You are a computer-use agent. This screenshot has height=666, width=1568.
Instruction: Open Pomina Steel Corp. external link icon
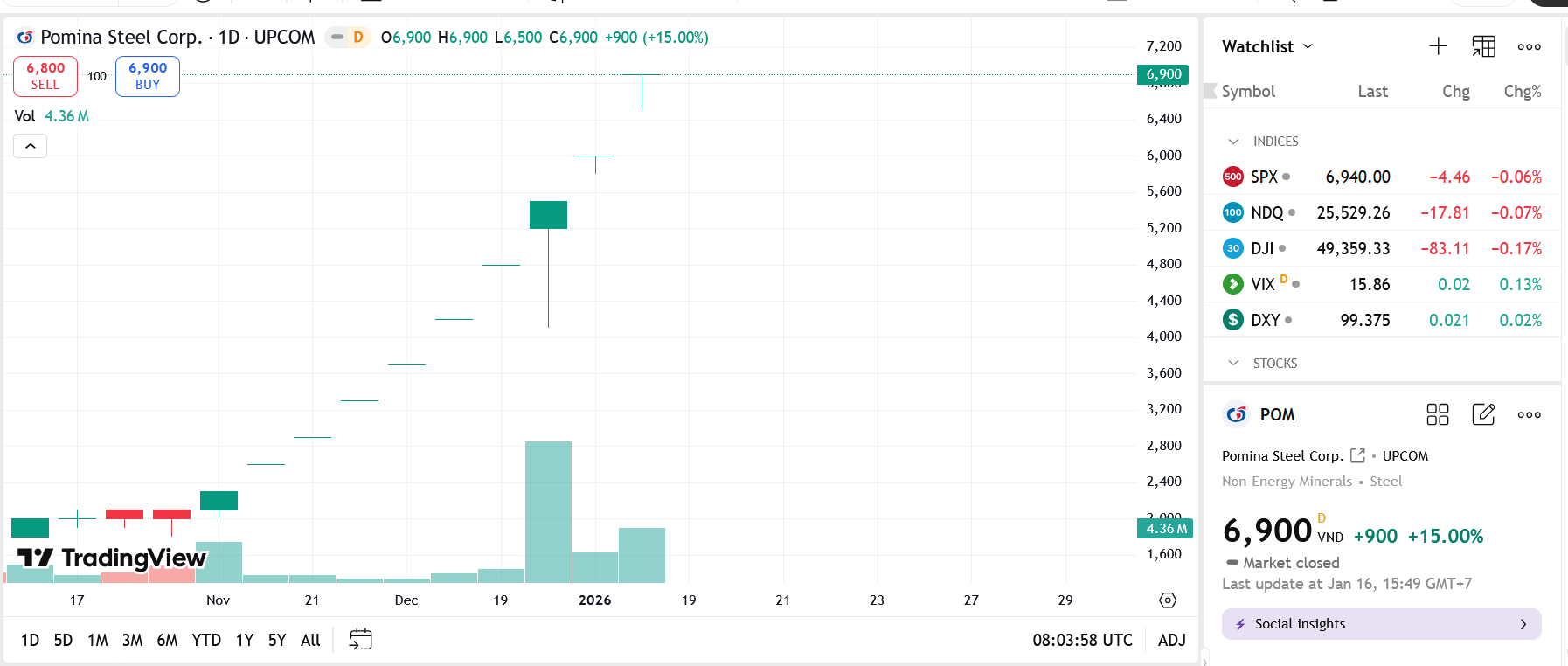tap(1357, 455)
